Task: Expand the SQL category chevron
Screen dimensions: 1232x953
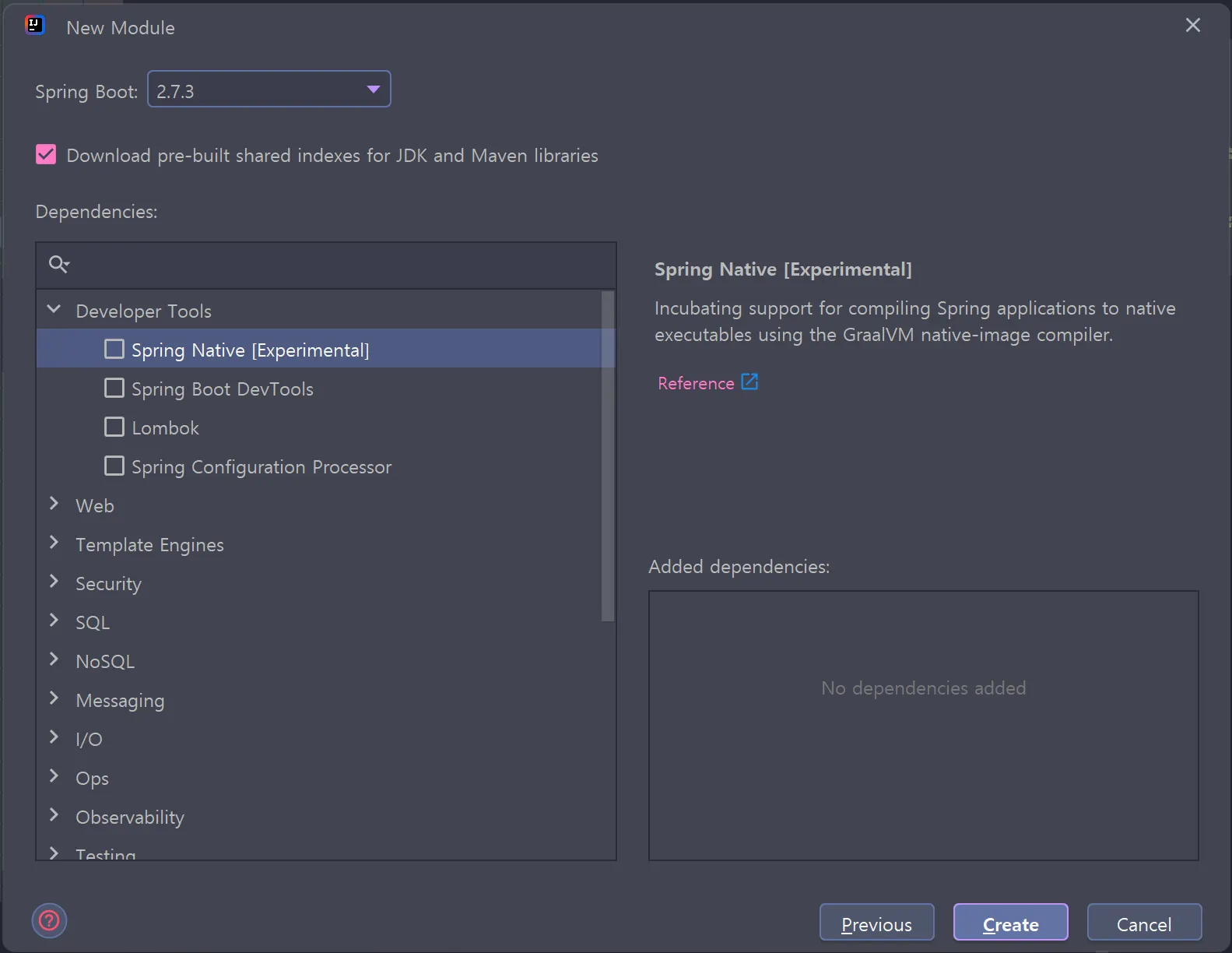Action: pyautogui.click(x=54, y=621)
